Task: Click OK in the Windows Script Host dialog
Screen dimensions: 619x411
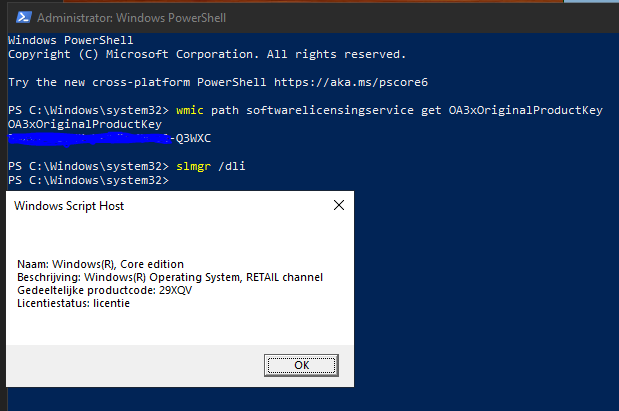Action: 301,365
